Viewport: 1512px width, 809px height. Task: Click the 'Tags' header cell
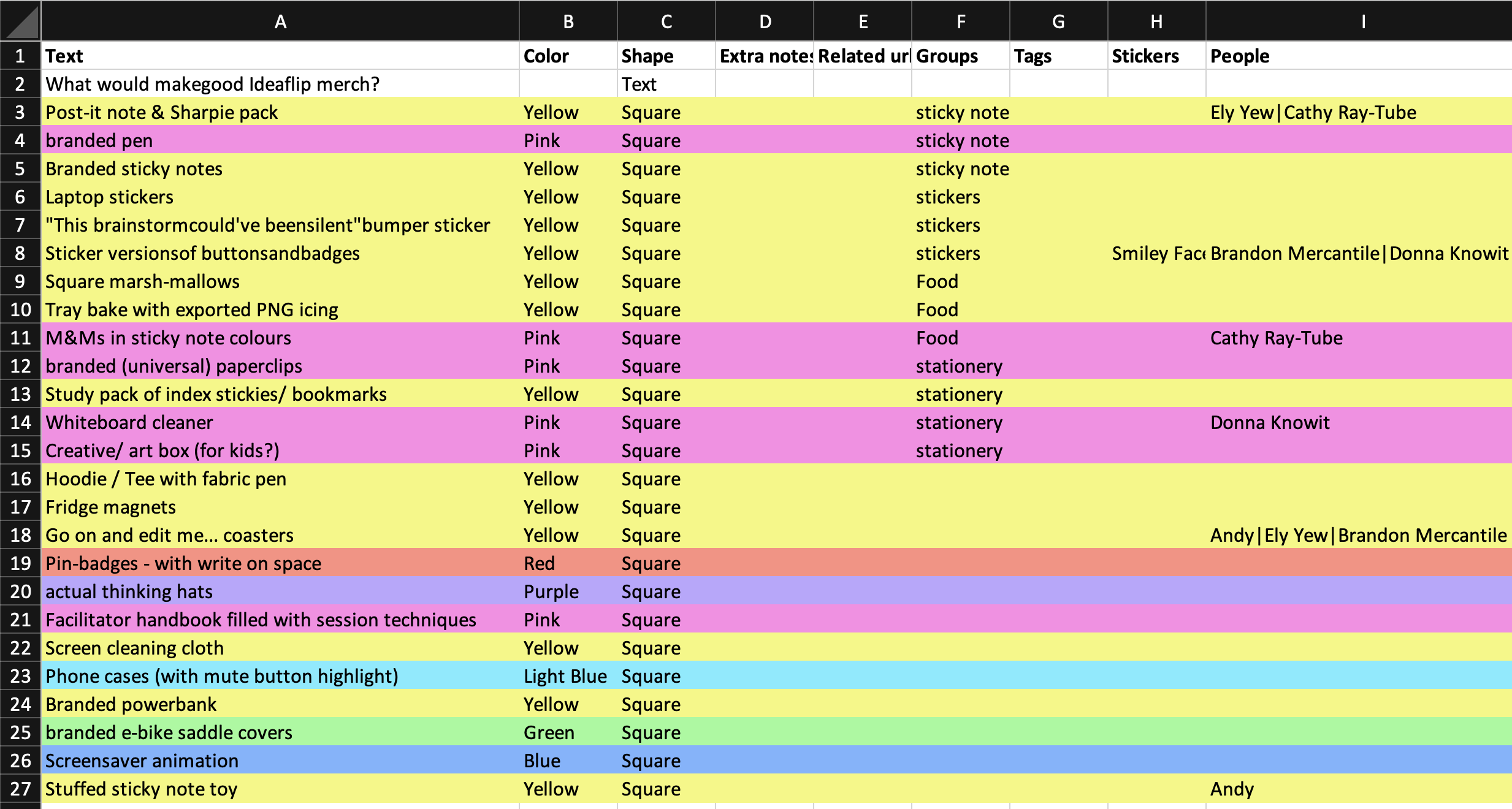tap(1059, 56)
